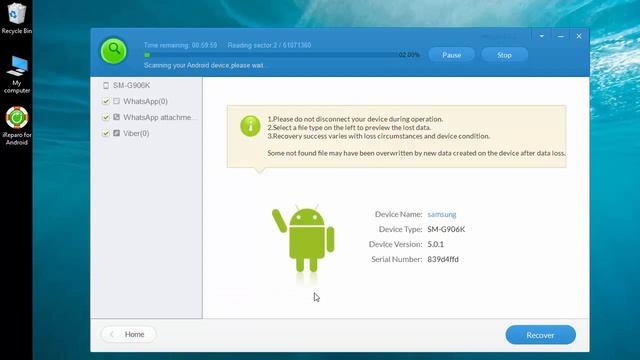
Task: Click the green magnifier scan icon
Action: [x=113, y=51]
